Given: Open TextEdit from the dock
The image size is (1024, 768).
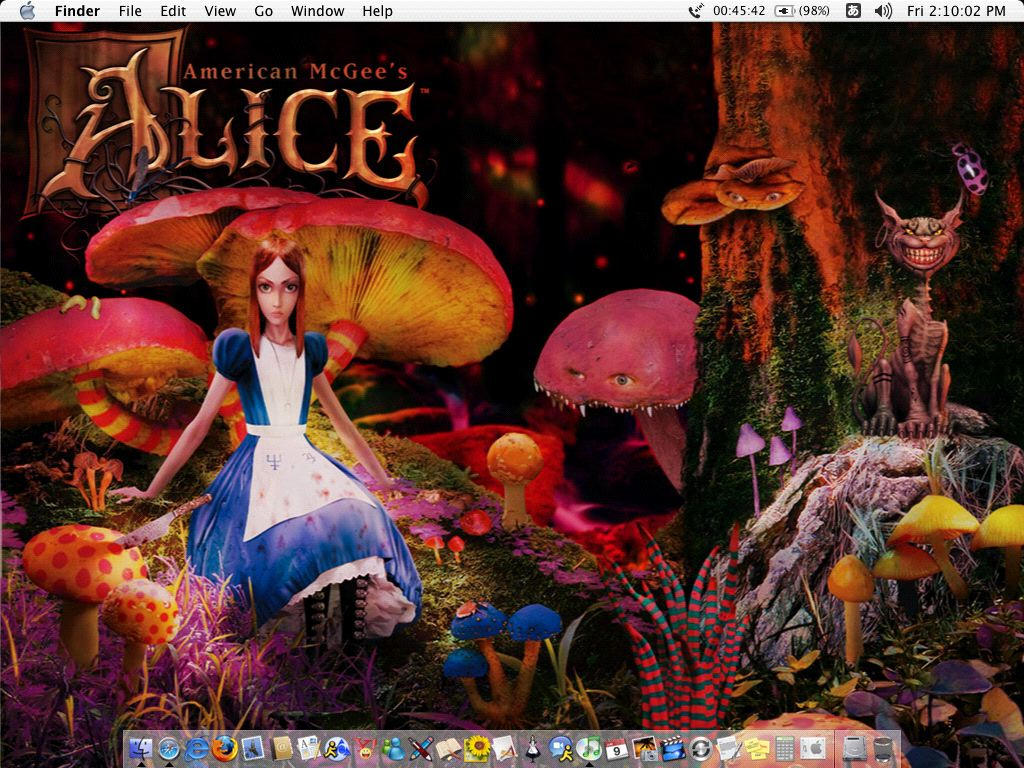Looking at the screenshot, I should pos(729,748).
